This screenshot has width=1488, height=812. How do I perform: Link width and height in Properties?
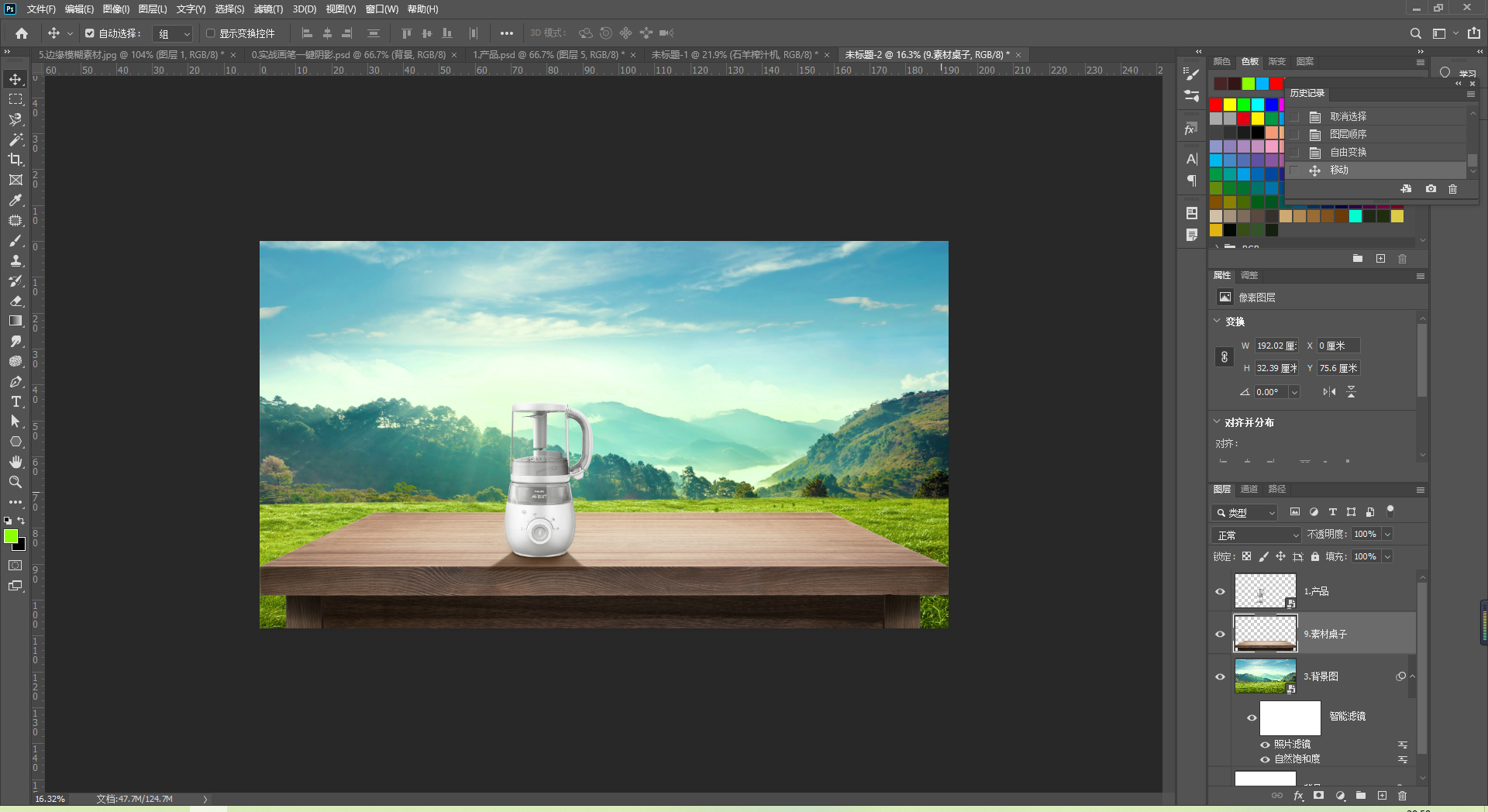(x=1224, y=357)
